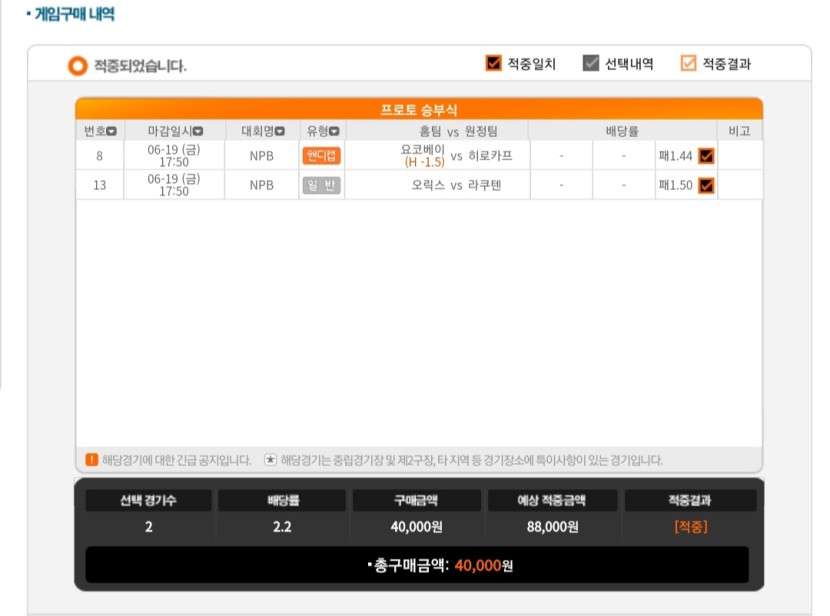
Task: Click the 패1.44 checkbox for 요코베이 match
Action: coord(706,156)
